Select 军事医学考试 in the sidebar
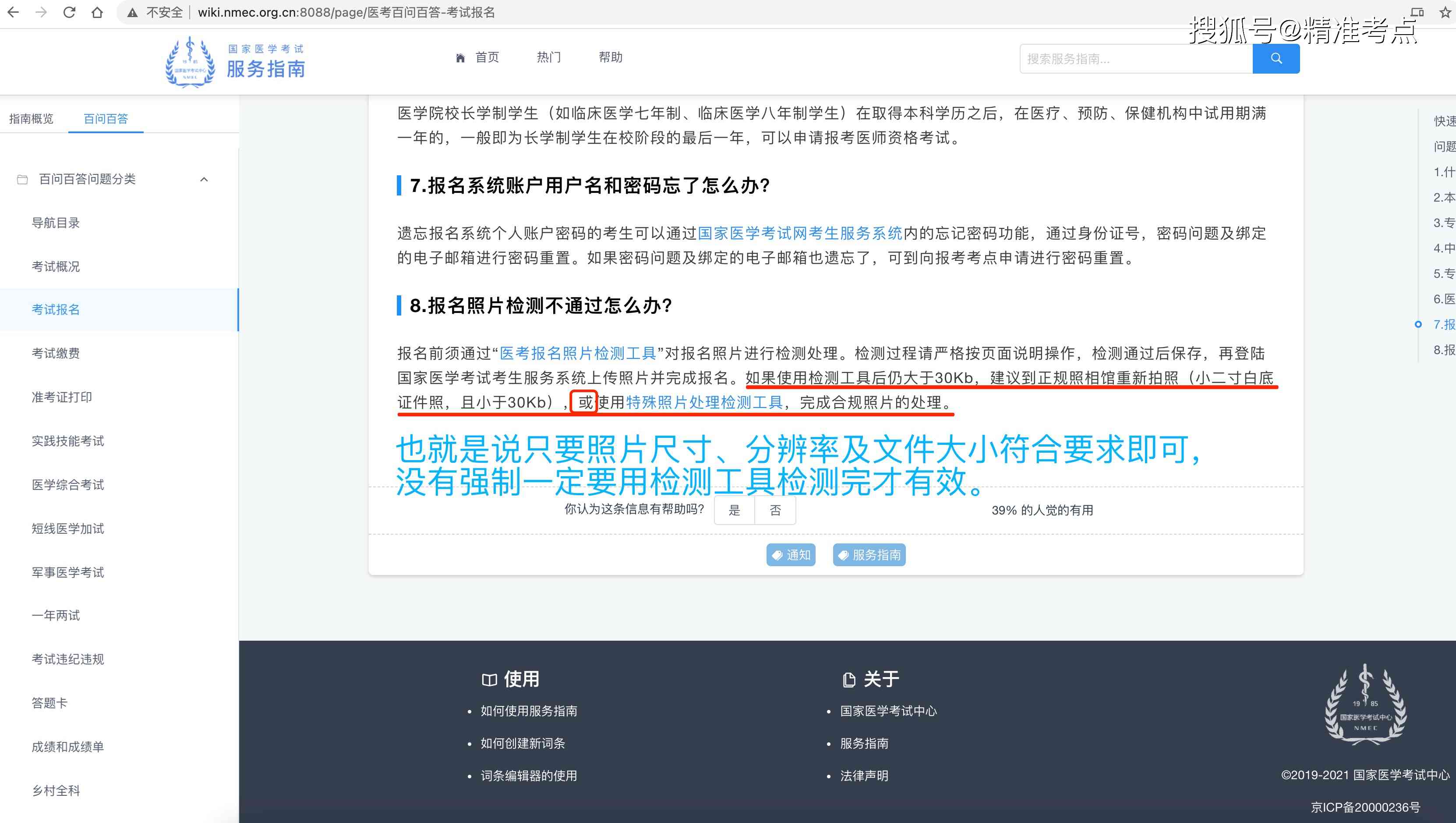This screenshot has height=823, width=1456. tap(68, 572)
